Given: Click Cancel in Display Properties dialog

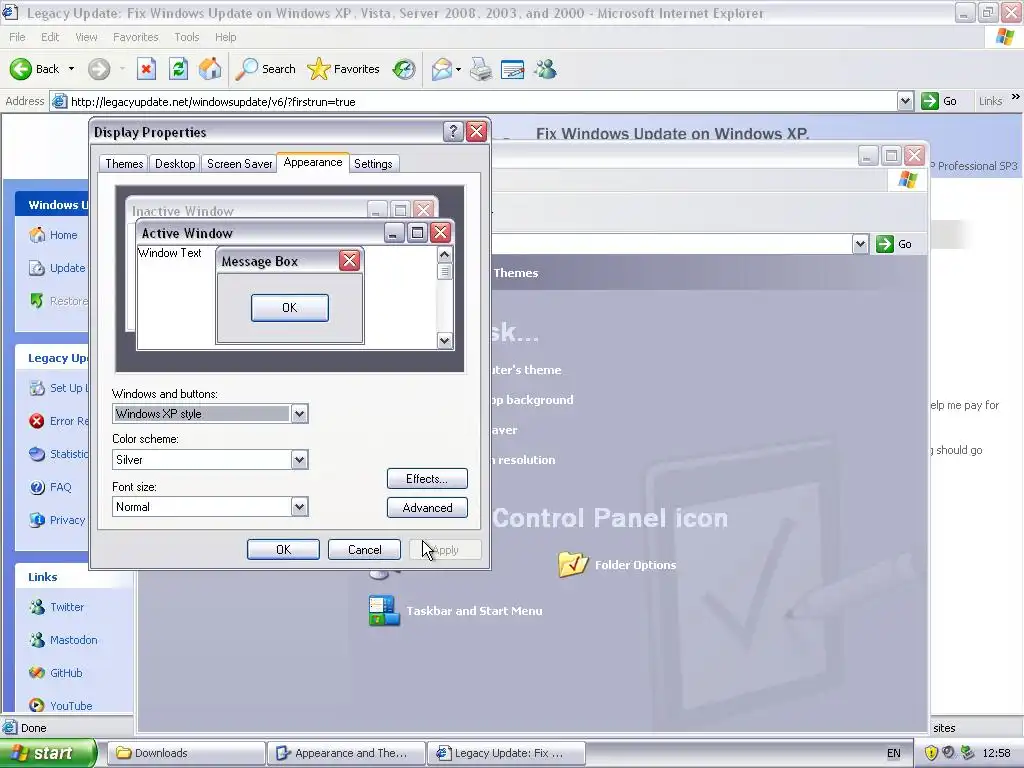Looking at the screenshot, I should (364, 550).
